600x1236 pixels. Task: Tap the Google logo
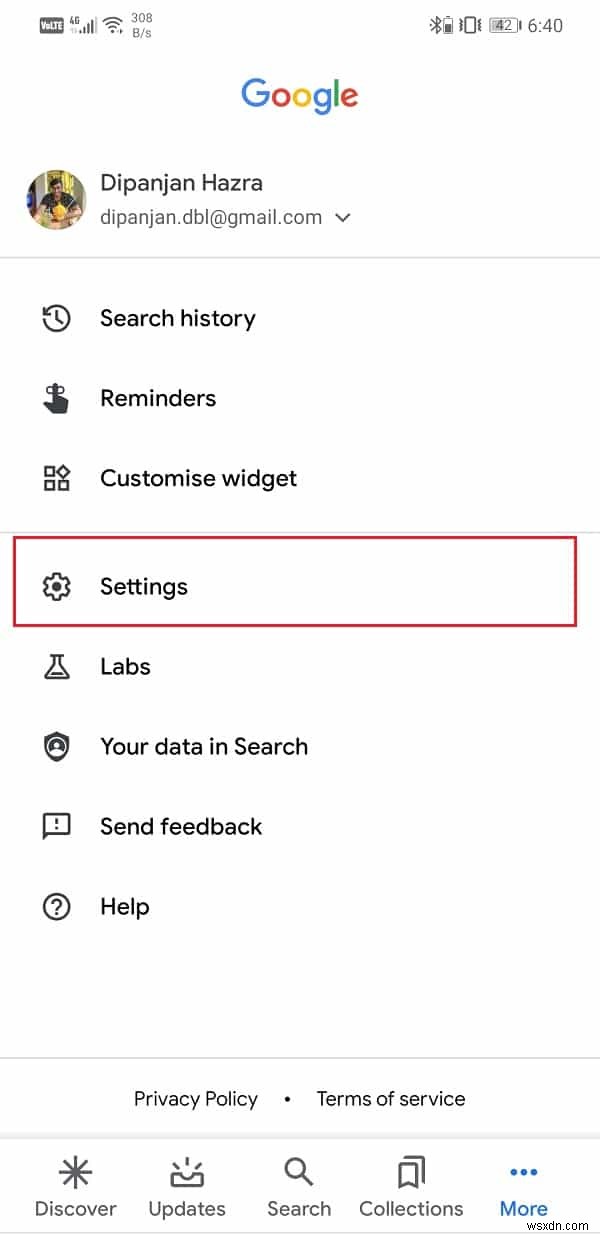(x=299, y=94)
